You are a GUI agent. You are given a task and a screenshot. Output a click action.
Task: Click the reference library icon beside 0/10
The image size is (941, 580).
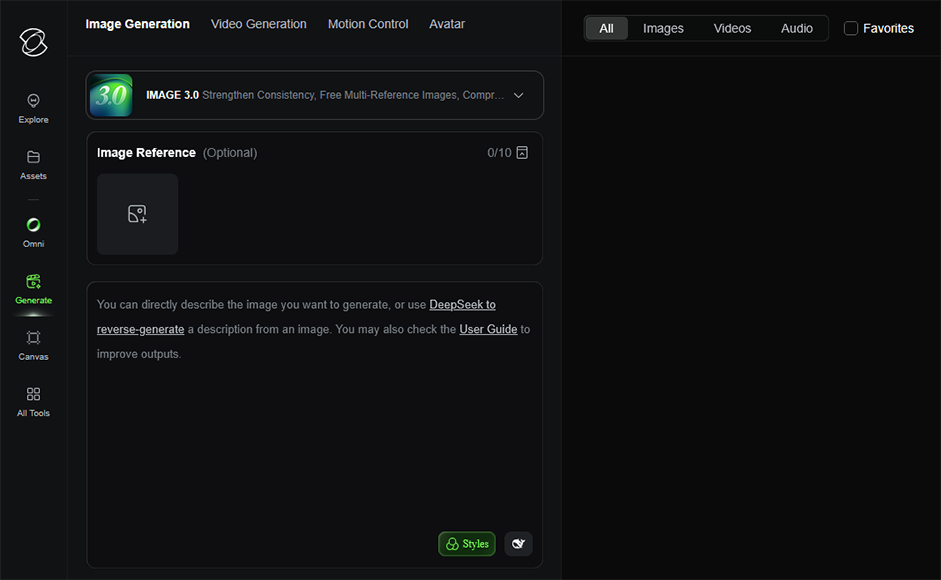(x=522, y=153)
